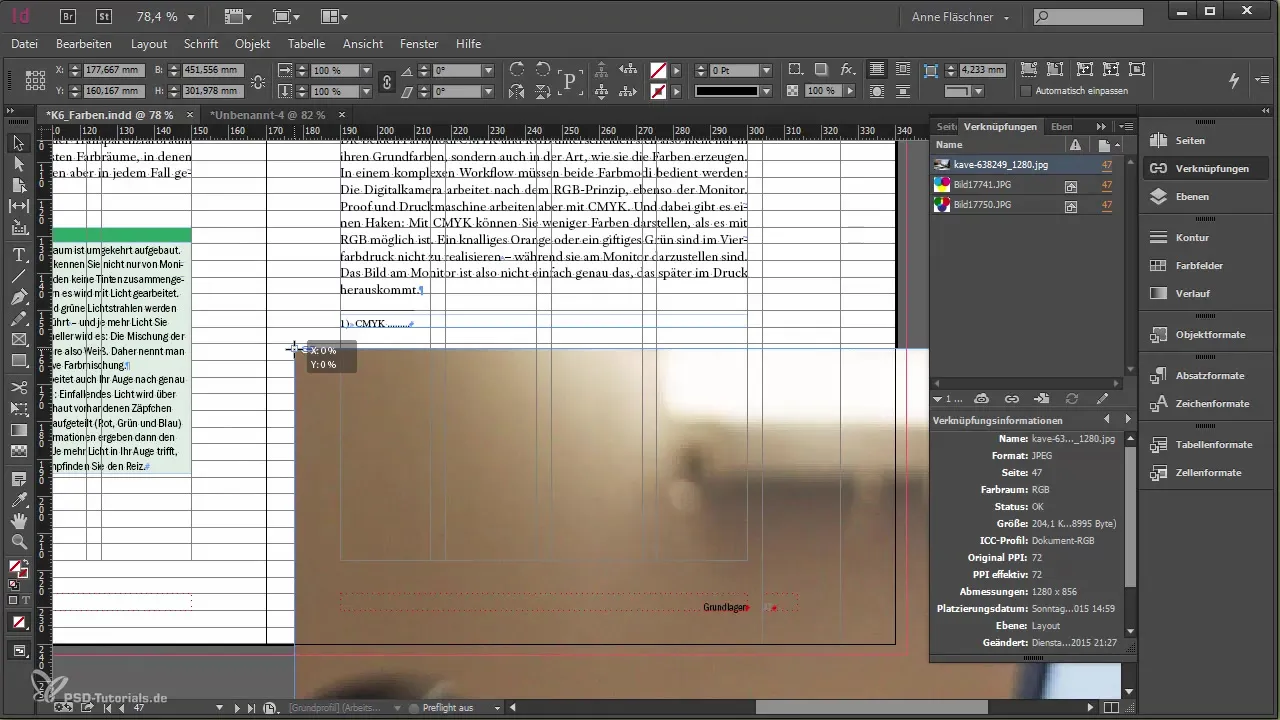Screen dimensions: 1280x720
Task: Select the Pen tool
Action: (18, 297)
